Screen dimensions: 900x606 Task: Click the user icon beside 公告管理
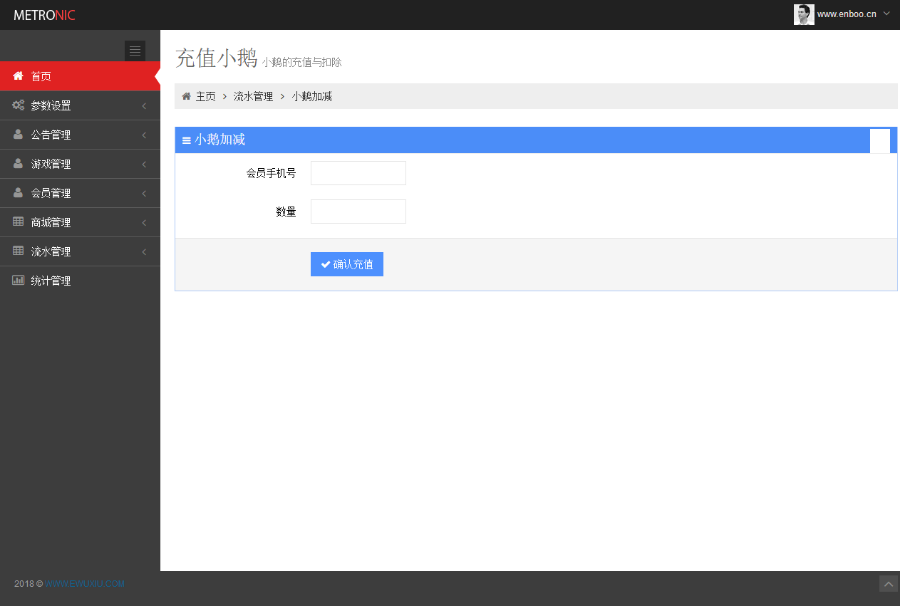coord(18,134)
